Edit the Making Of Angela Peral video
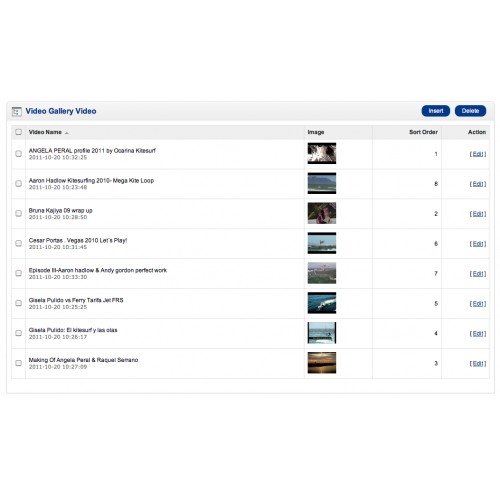This screenshot has height=500, width=500. point(478,364)
